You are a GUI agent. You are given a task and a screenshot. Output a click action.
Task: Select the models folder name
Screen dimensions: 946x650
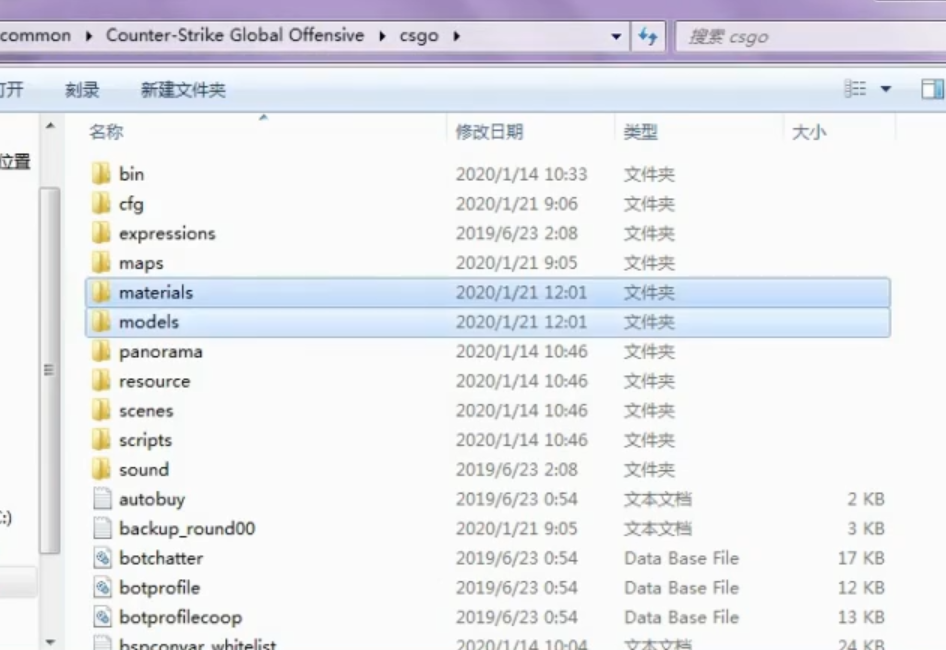click(x=149, y=322)
